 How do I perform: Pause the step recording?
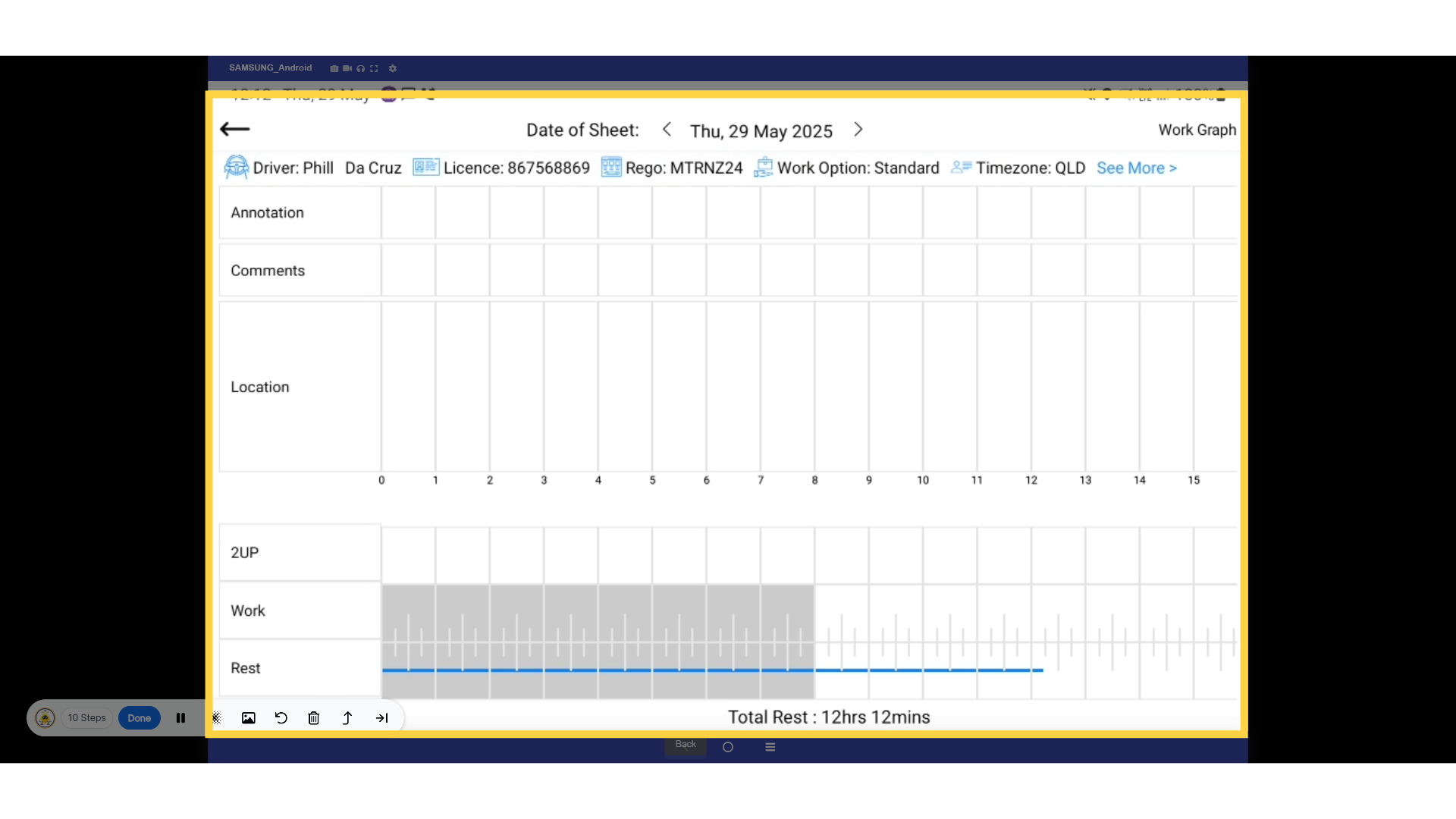[180, 718]
